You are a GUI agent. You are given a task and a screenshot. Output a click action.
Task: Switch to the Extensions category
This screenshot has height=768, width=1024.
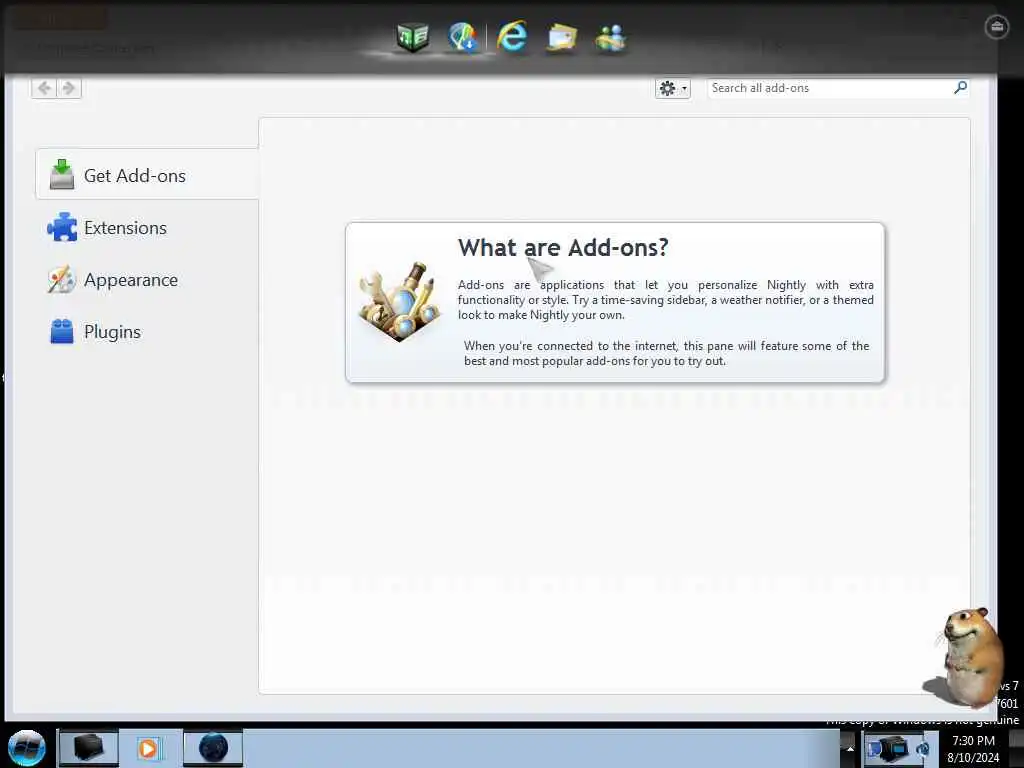point(147,227)
